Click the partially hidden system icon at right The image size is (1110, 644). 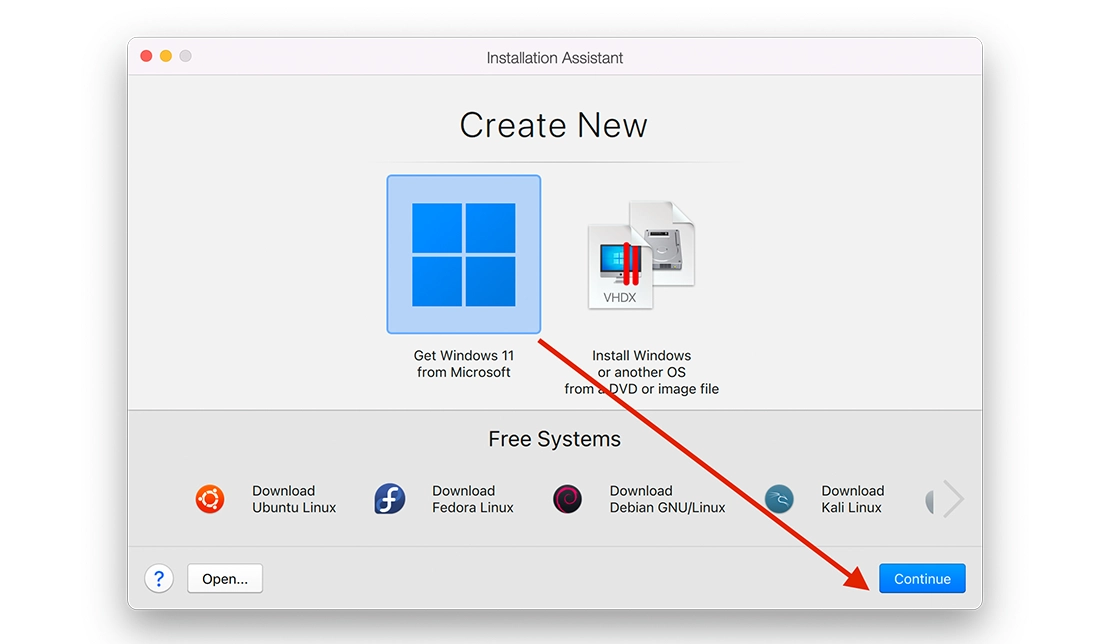(930, 499)
